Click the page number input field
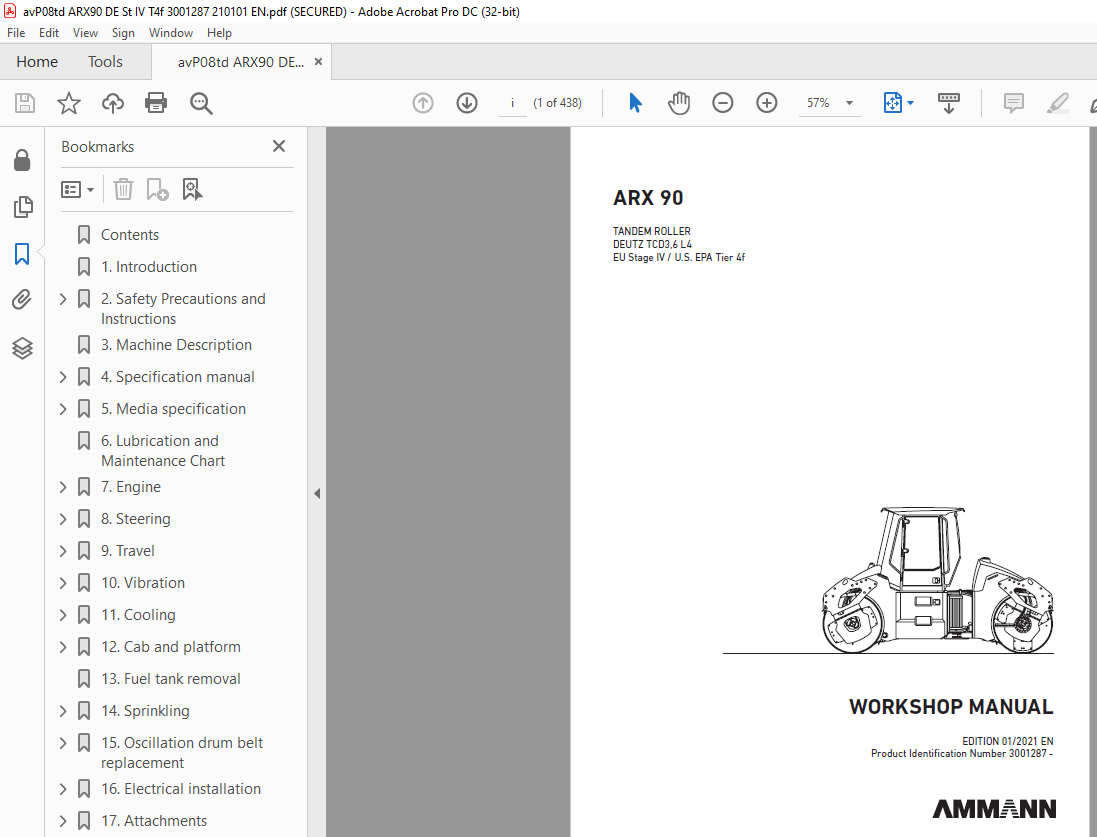Viewport: 1097px width, 837px height. (512, 103)
